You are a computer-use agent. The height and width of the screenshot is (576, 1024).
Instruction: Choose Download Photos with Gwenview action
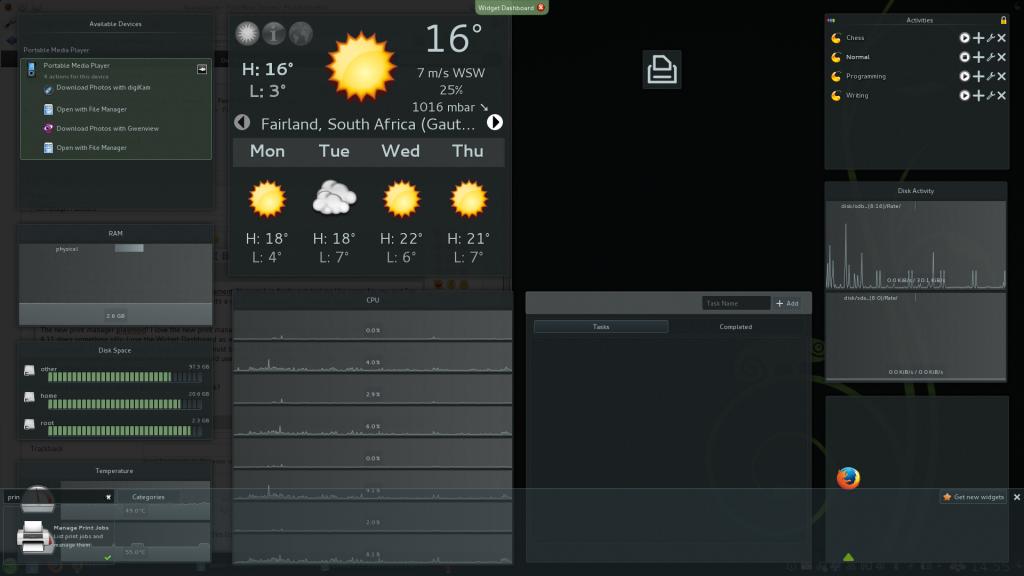107,128
